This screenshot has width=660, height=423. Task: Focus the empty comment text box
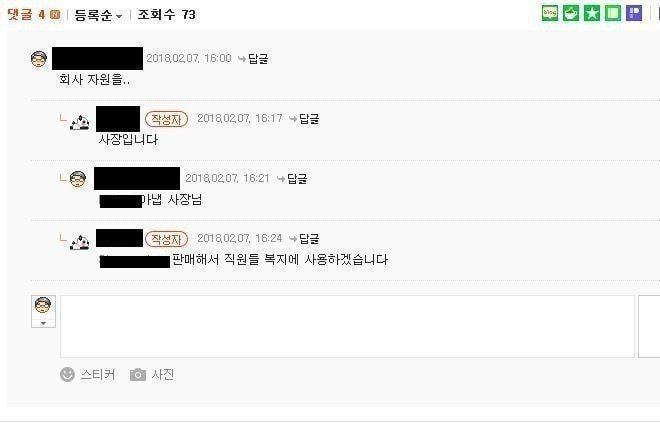pos(347,327)
